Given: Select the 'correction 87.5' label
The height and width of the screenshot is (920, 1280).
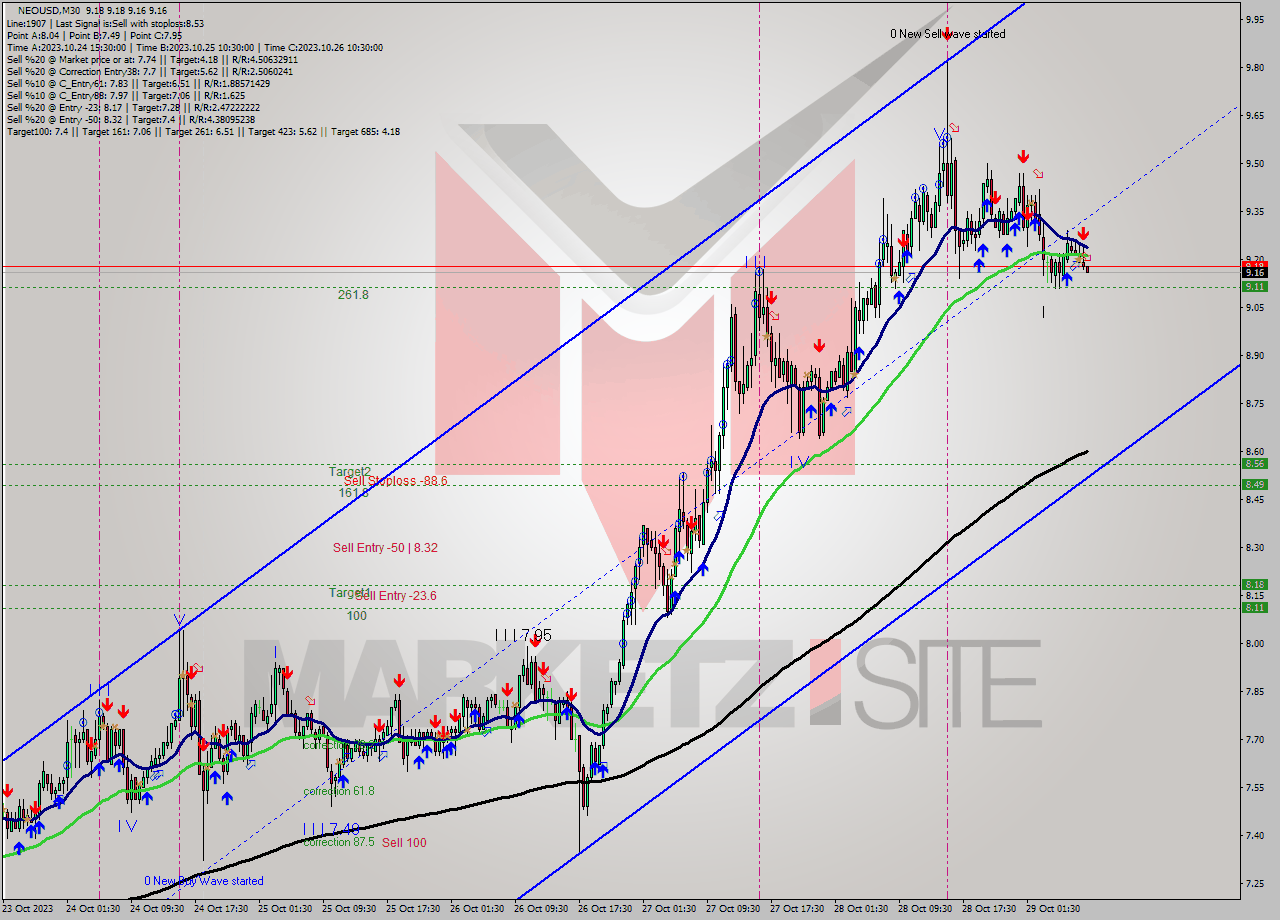Looking at the screenshot, I should [339, 842].
